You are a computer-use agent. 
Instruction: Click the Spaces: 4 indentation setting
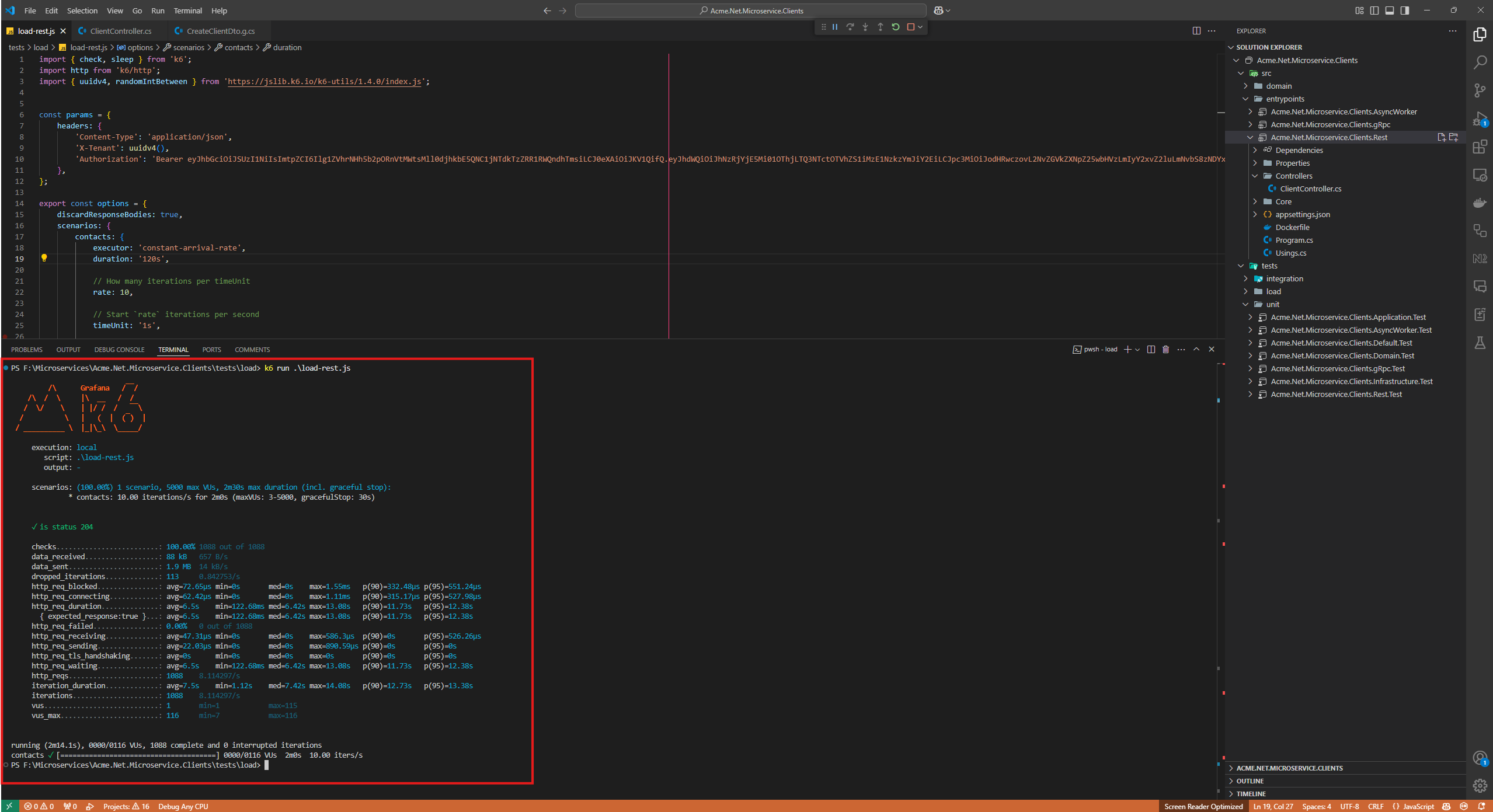click(1317, 806)
